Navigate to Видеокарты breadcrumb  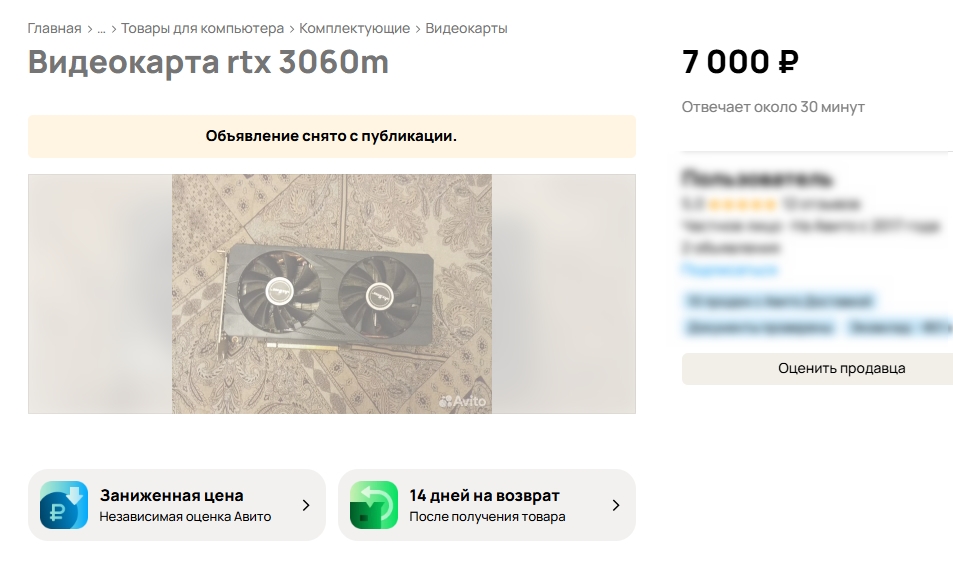(x=466, y=29)
